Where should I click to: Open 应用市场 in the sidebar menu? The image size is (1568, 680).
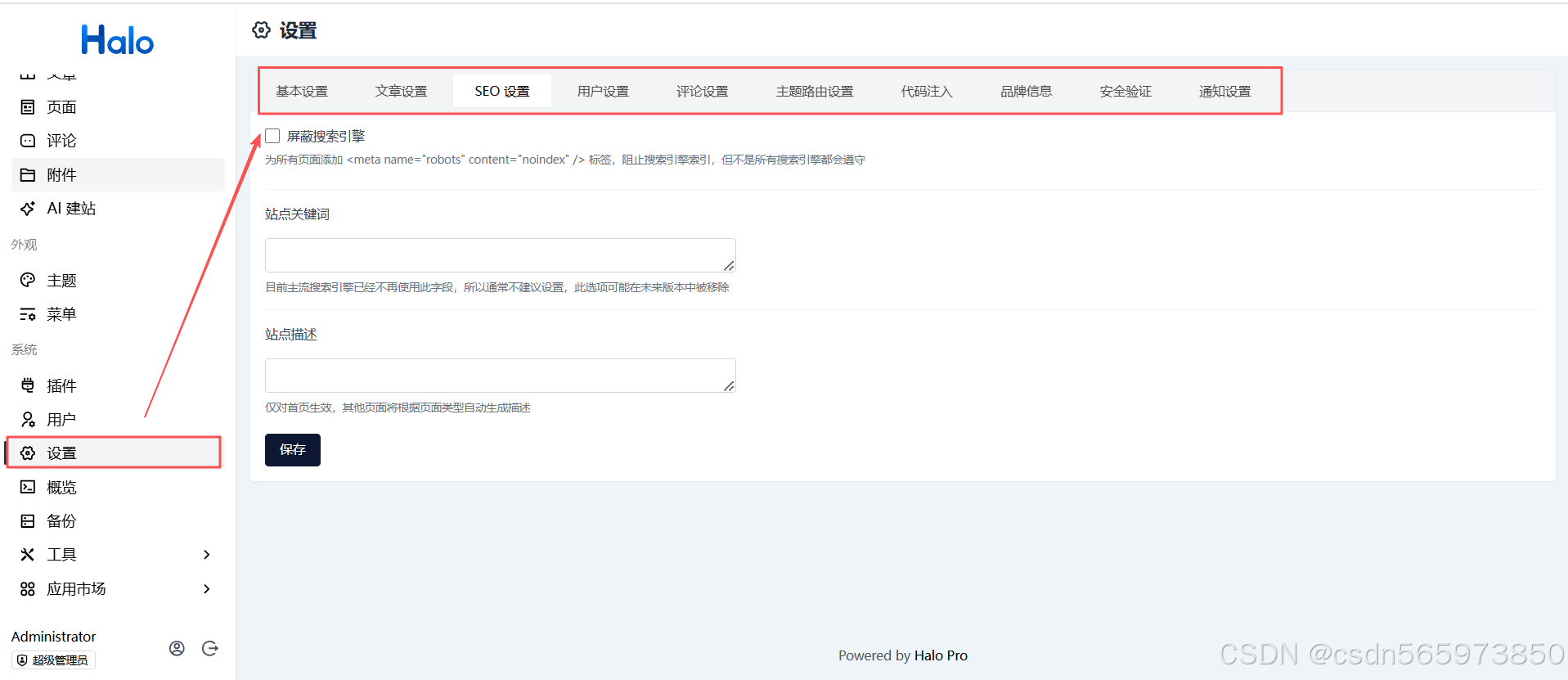[x=118, y=589]
